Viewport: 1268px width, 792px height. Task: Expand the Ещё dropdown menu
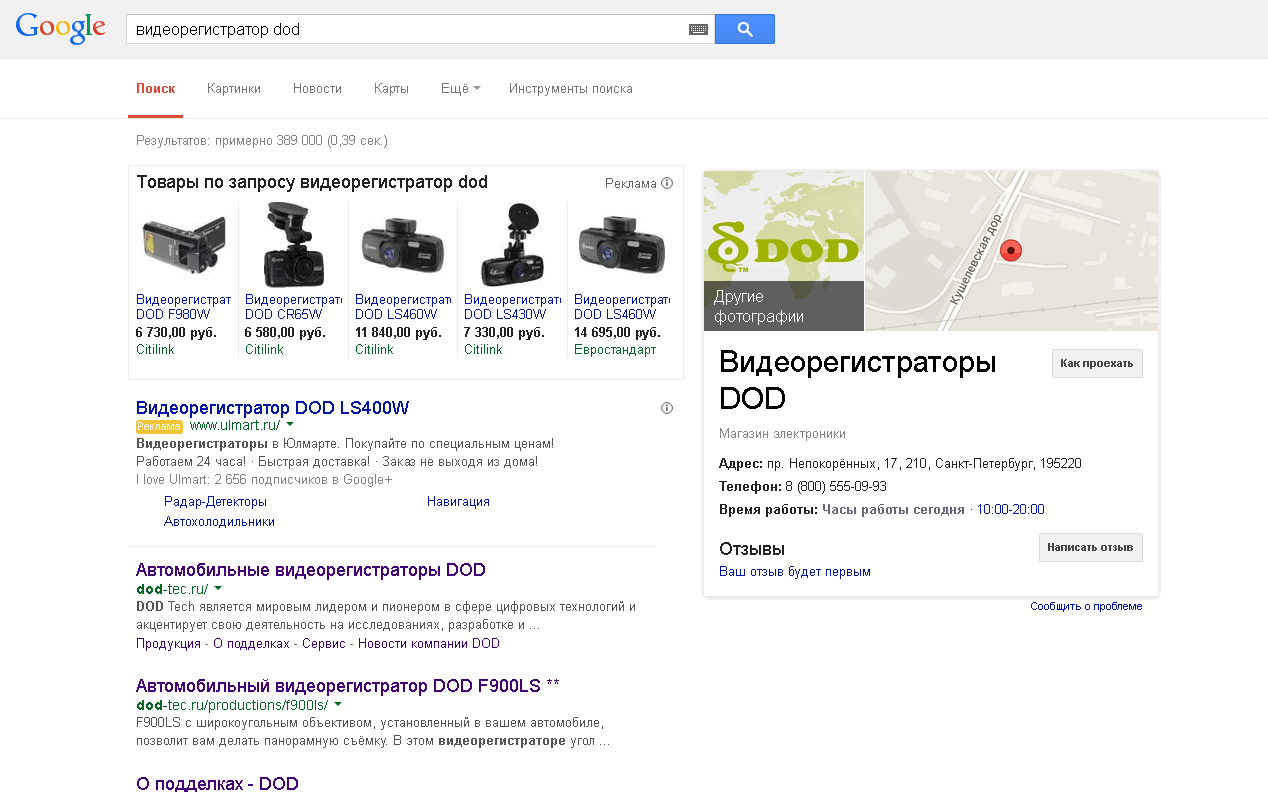[460, 88]
